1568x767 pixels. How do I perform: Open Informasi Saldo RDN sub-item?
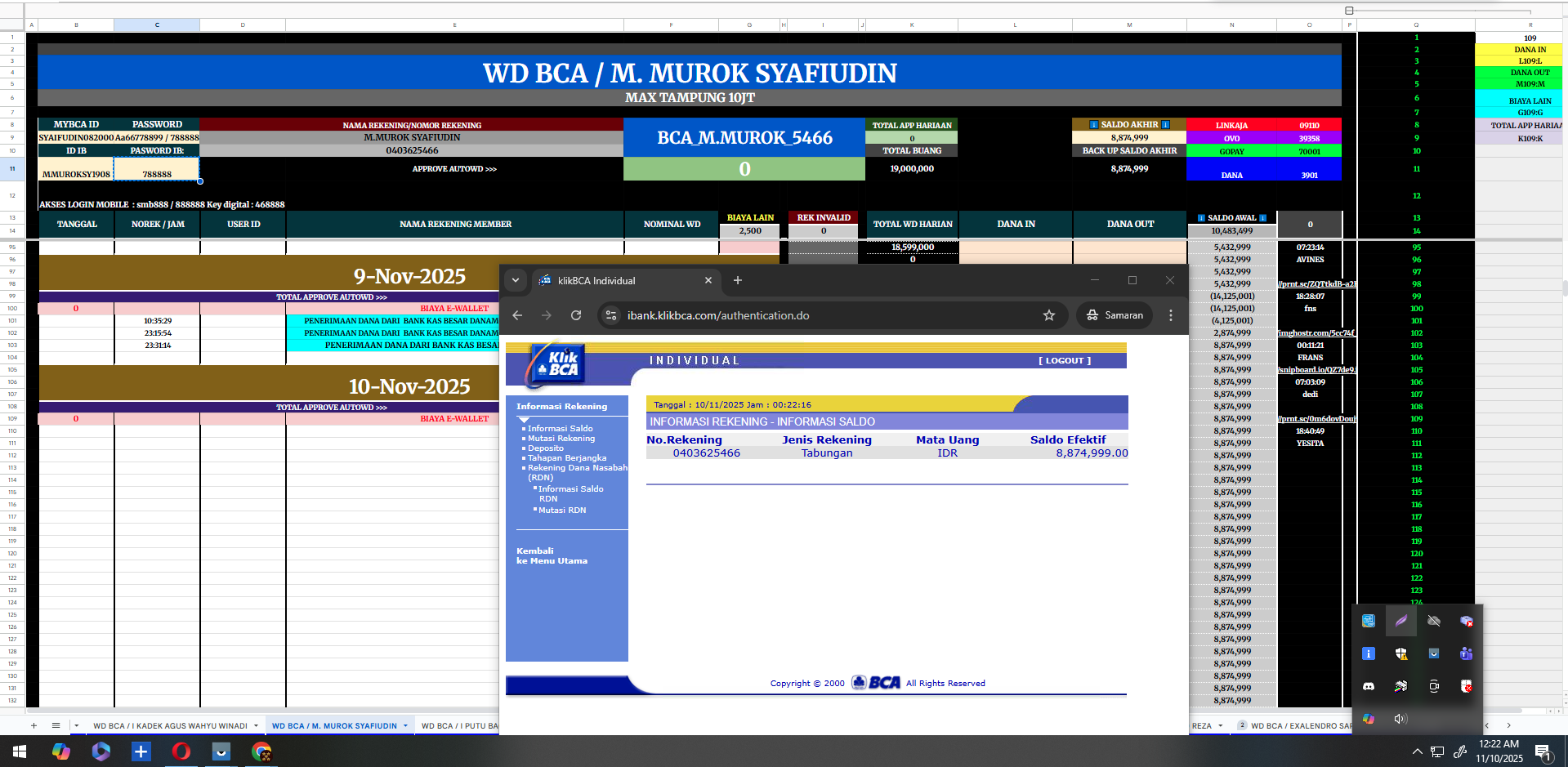point(570,493)
